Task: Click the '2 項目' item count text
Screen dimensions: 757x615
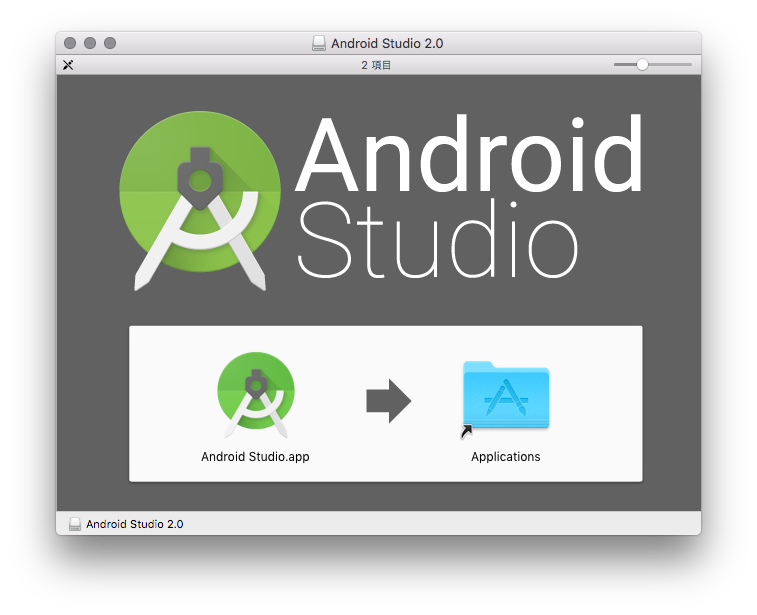Action: [x=376, y=65]
